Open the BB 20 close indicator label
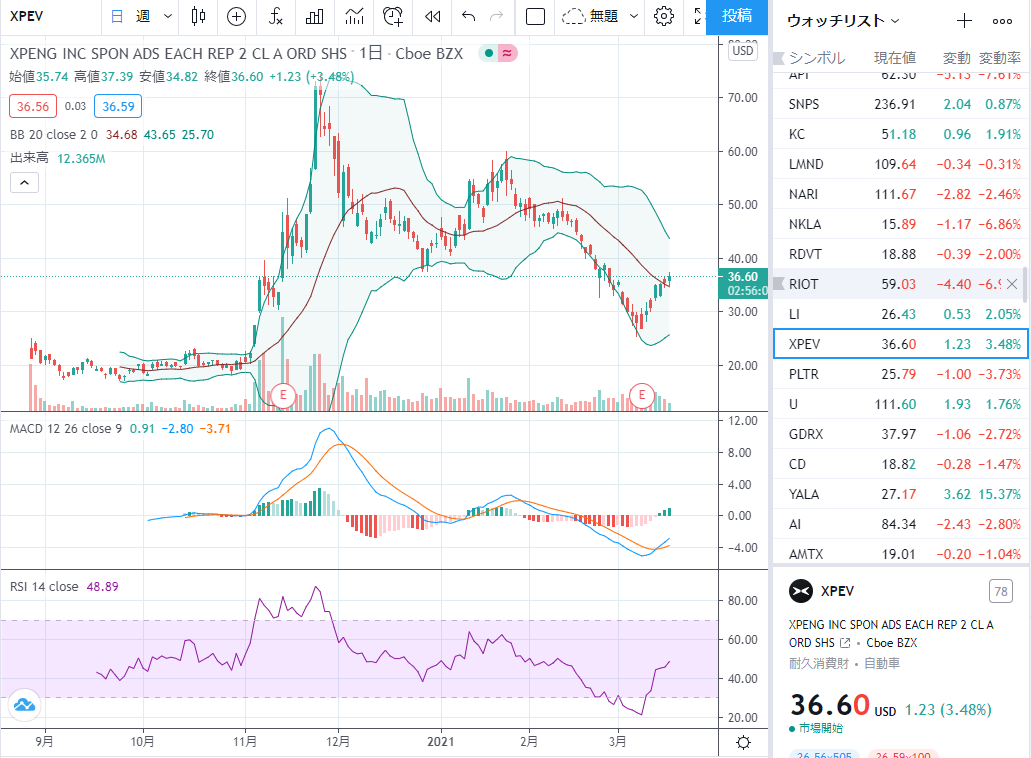1031x758 pixels. point(53,135)
